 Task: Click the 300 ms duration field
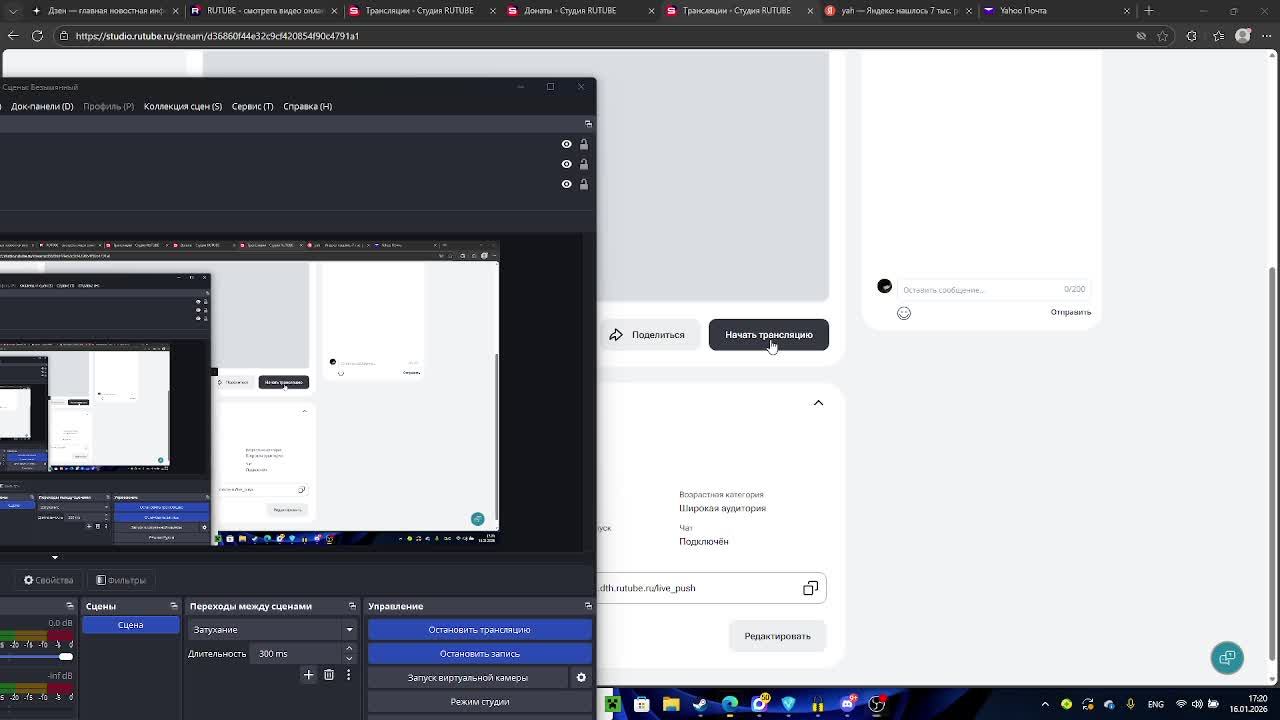tap(296, 654)
